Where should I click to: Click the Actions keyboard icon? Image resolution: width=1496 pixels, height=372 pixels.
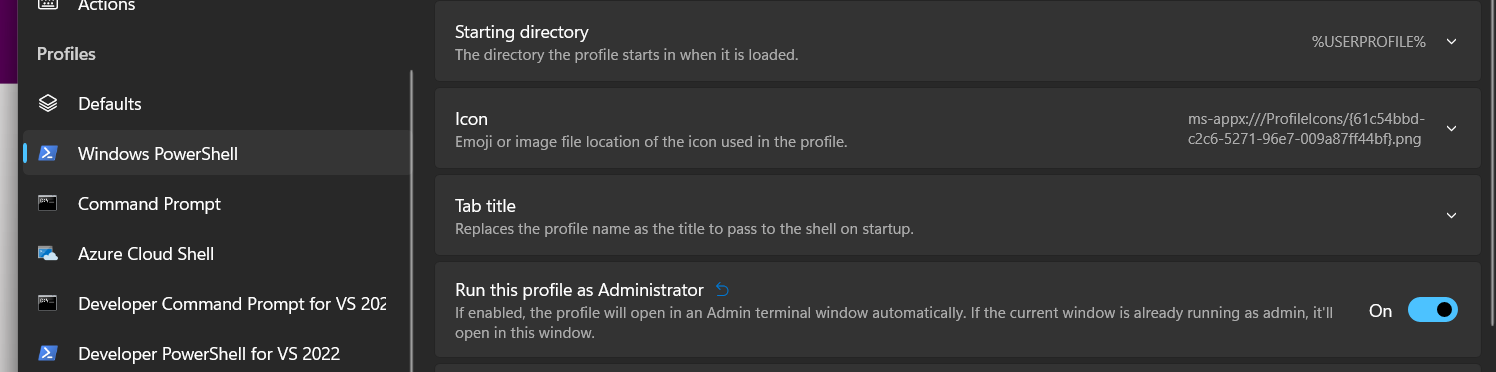(48, 6)
